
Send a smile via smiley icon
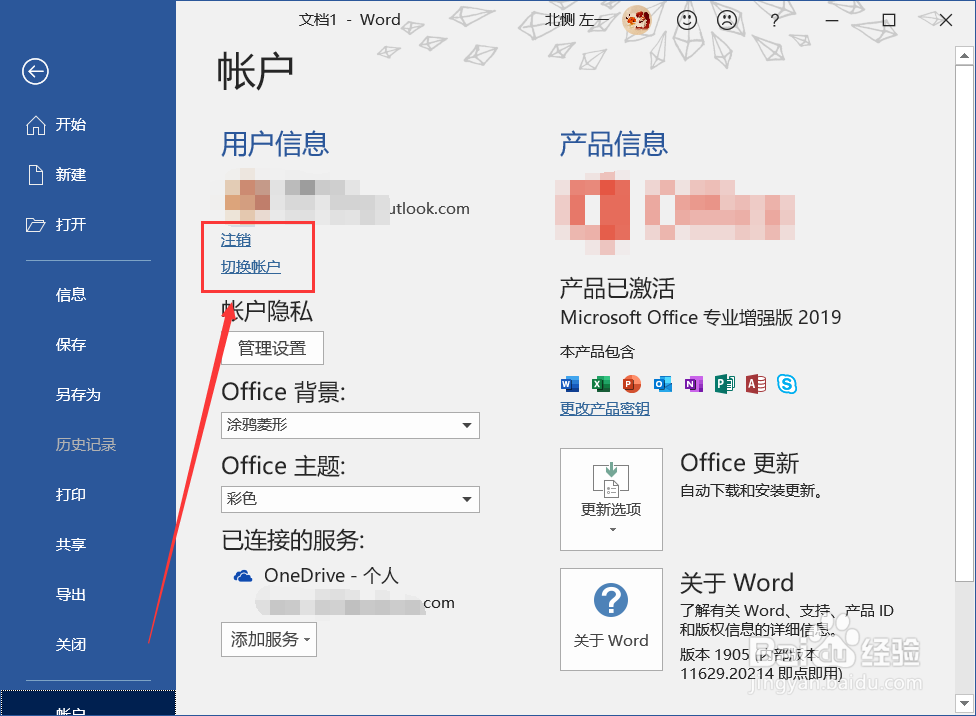687,20
